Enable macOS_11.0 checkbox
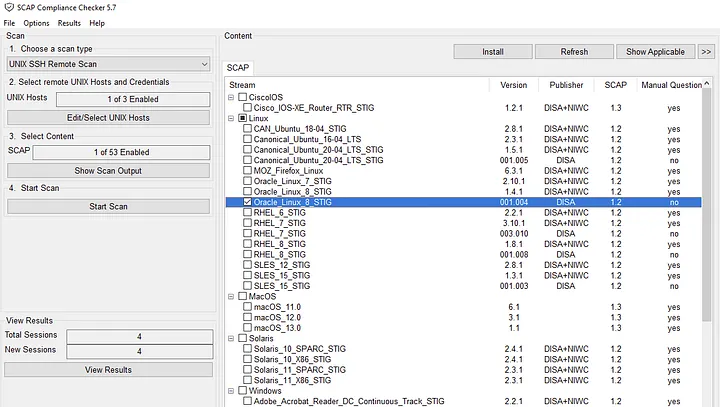The image size is (720, 407). point(248,307)
